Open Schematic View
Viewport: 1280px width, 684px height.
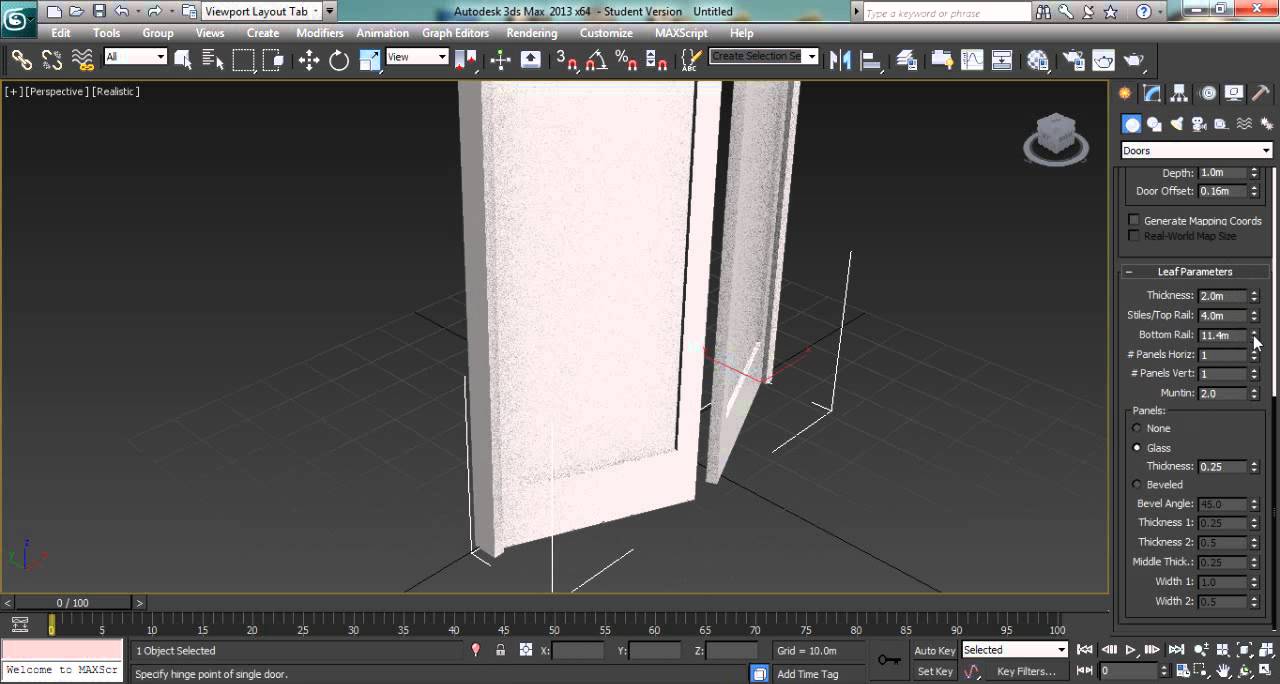1002,60
